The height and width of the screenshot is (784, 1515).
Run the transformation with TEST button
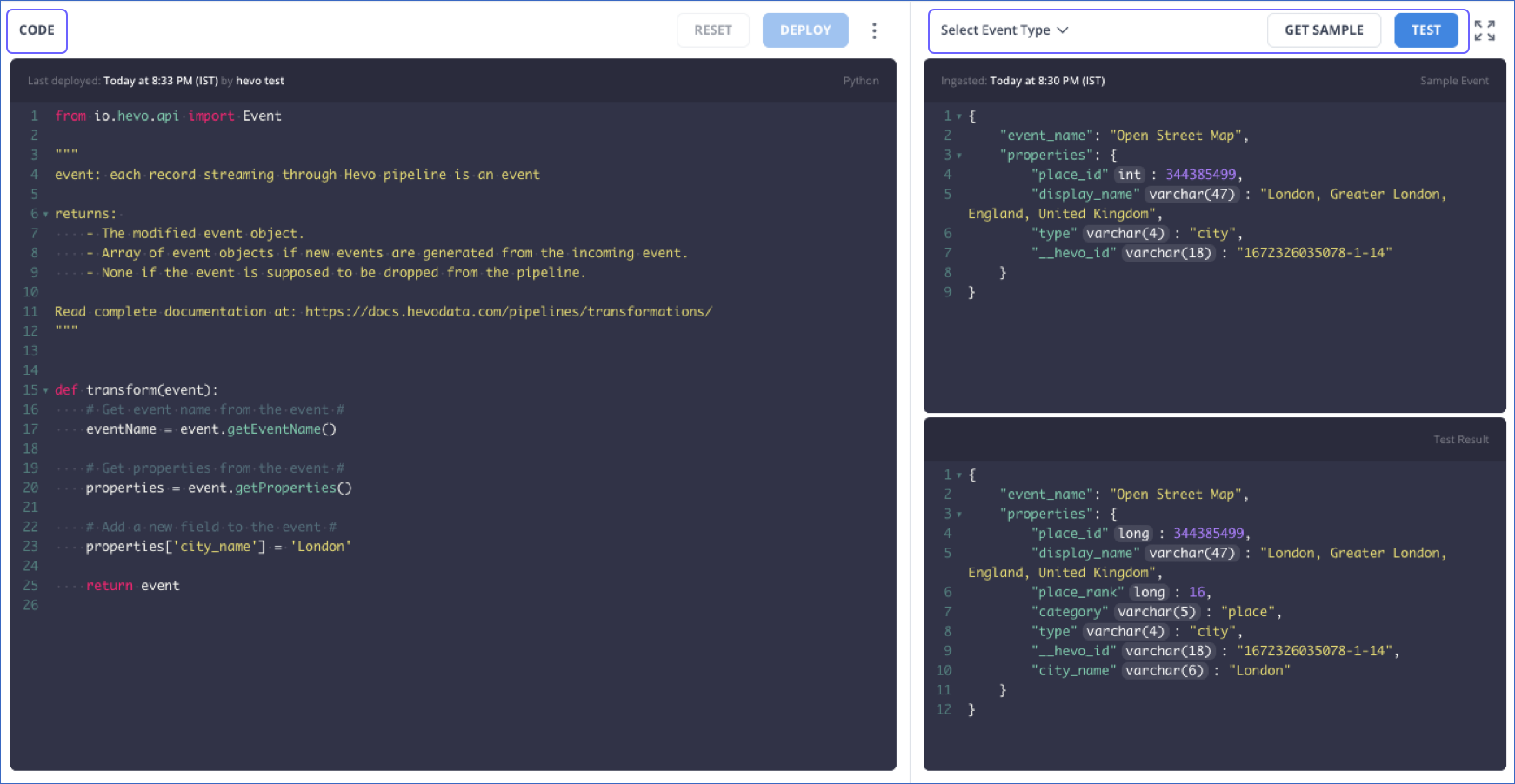click(x=1426, y=30)
